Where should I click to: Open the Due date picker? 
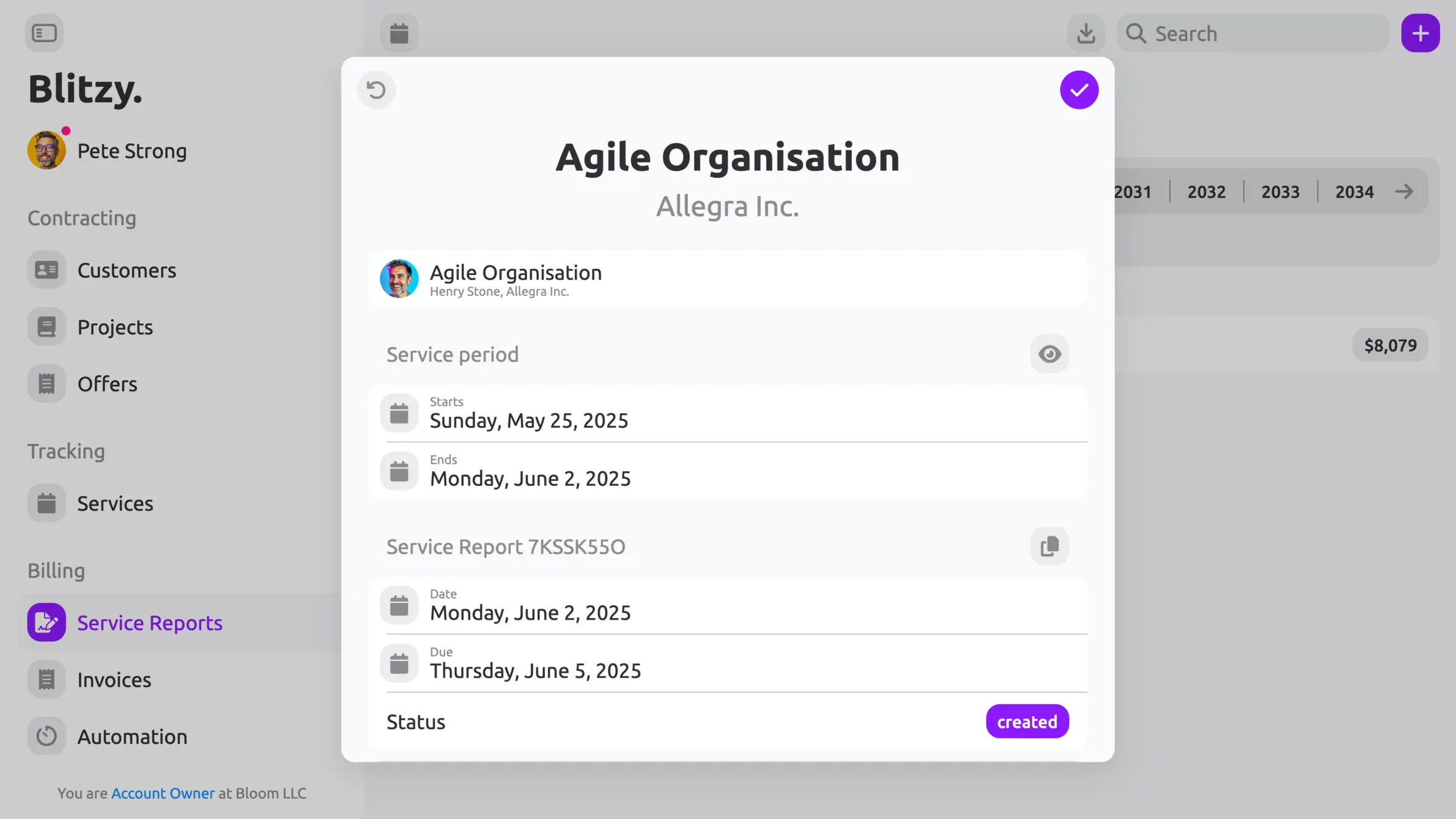(x=728, y=664)
